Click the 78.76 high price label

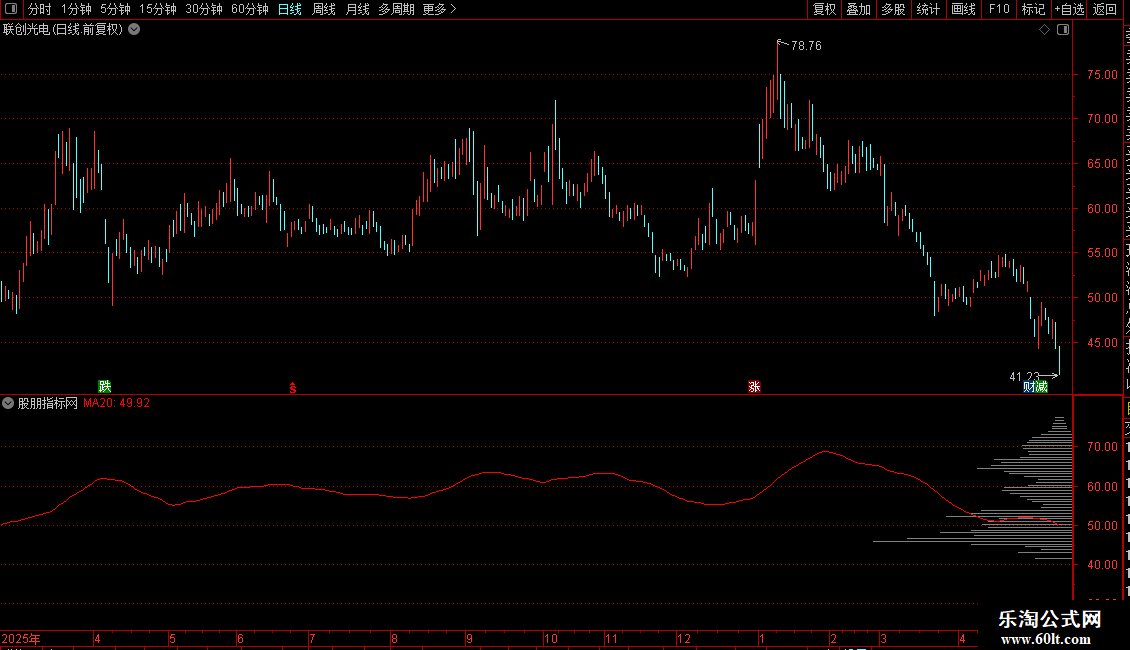[806, 46]
